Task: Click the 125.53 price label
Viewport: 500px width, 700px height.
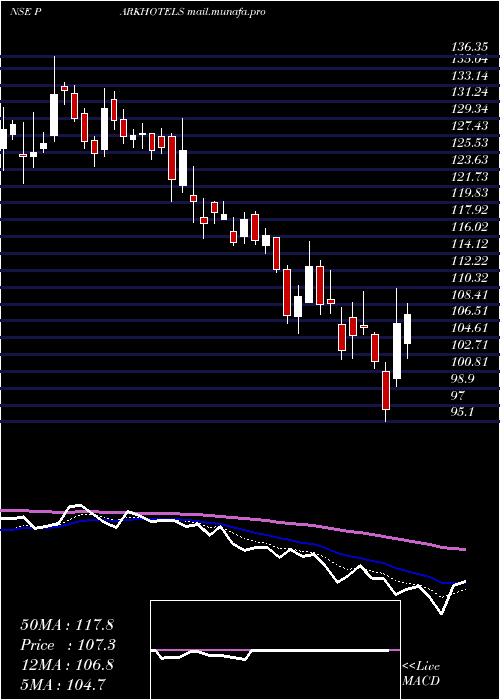Action: click(470, 143)
